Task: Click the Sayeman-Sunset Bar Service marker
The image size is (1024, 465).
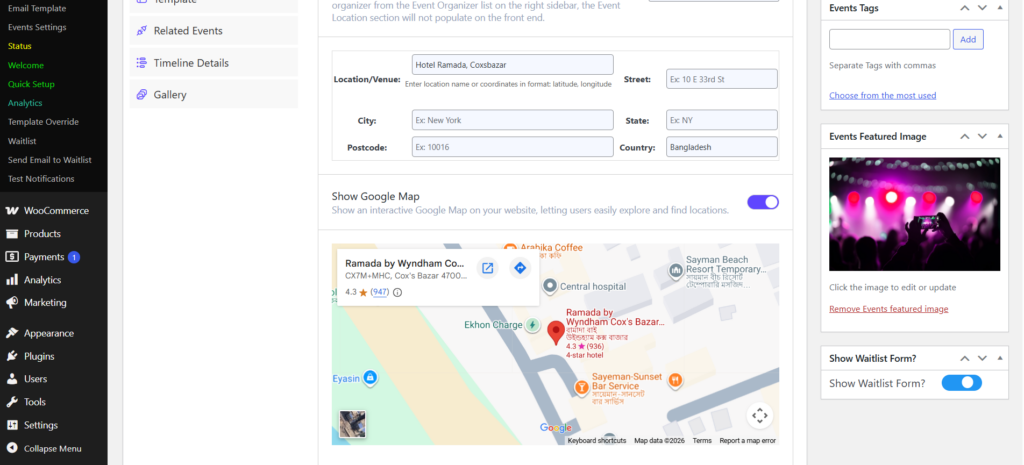Action: 581,387
